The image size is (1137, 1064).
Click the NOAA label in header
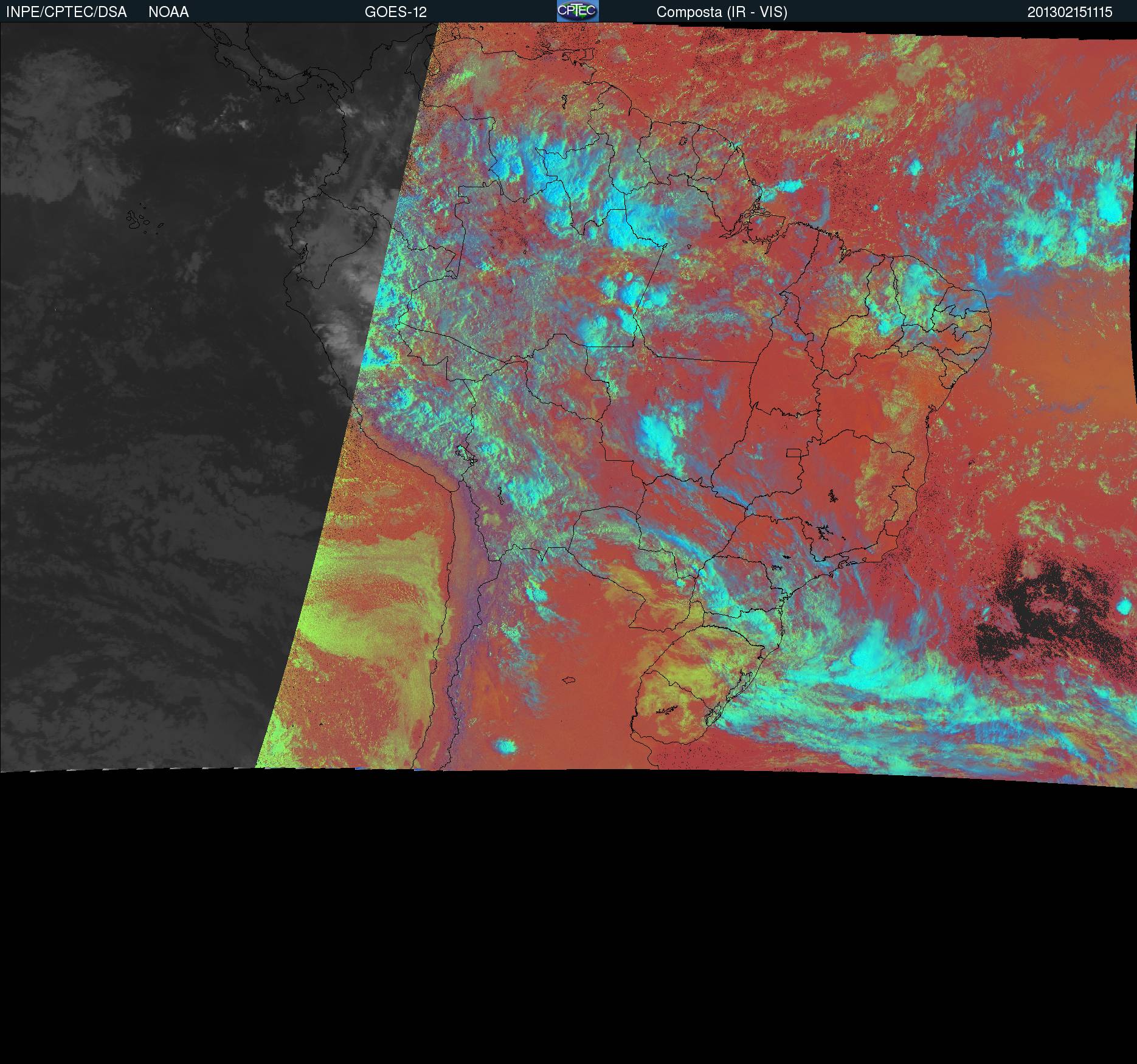pyautogui.click(x=168, y=12)
